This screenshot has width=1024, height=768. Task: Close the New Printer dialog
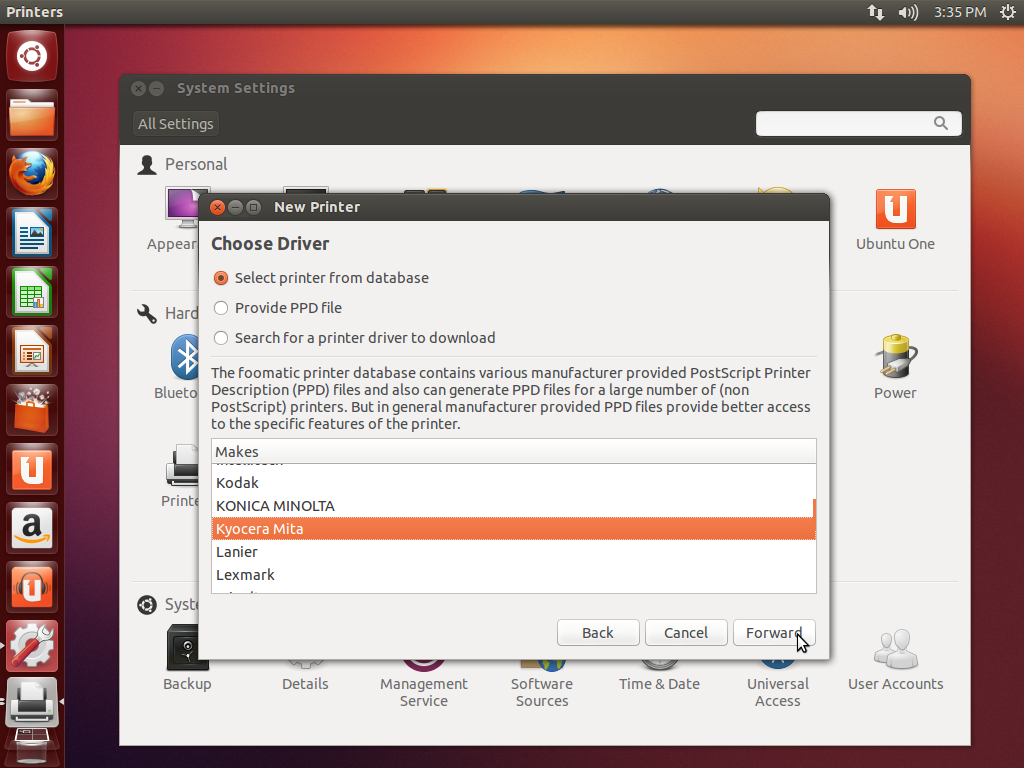click(217, 208)
